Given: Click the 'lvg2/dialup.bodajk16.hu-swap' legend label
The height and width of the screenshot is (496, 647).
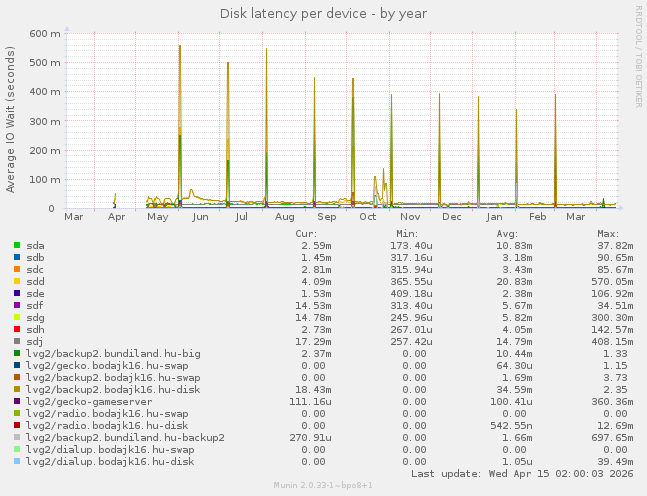Looking at the screenshot, I should point(110,449).
